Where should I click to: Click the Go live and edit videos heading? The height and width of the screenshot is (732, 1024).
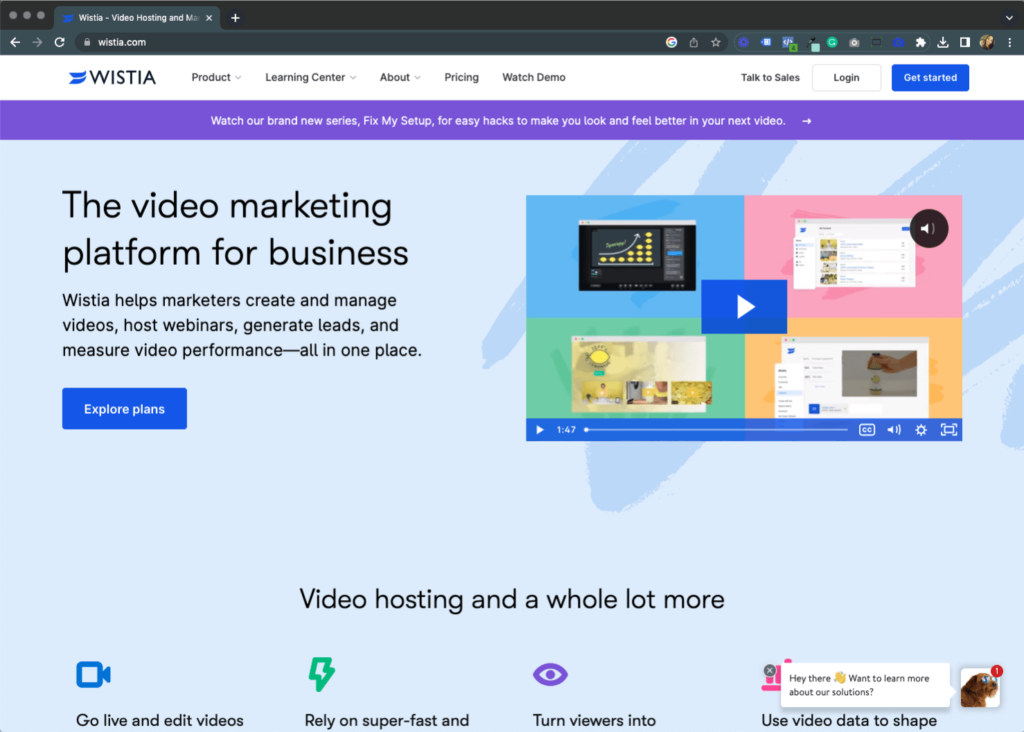click(160, 720)
